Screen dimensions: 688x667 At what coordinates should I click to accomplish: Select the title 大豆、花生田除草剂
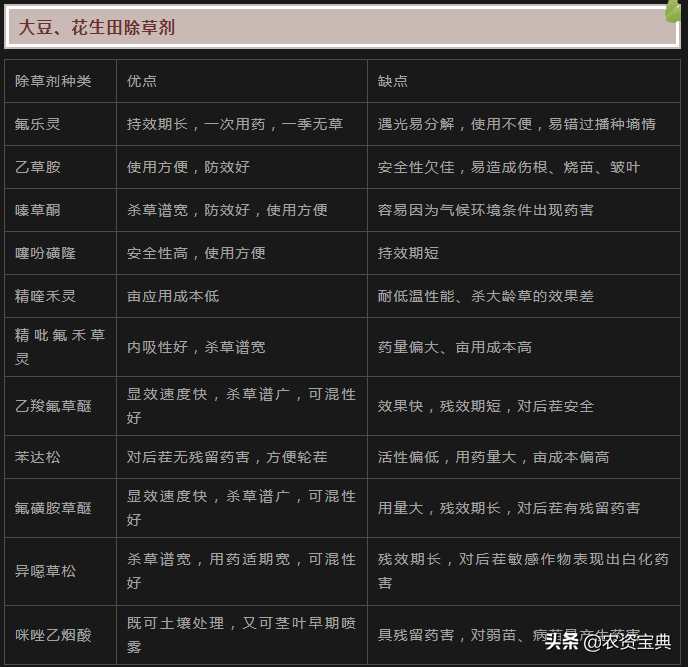pyautogui.click(x=97, y=28)
